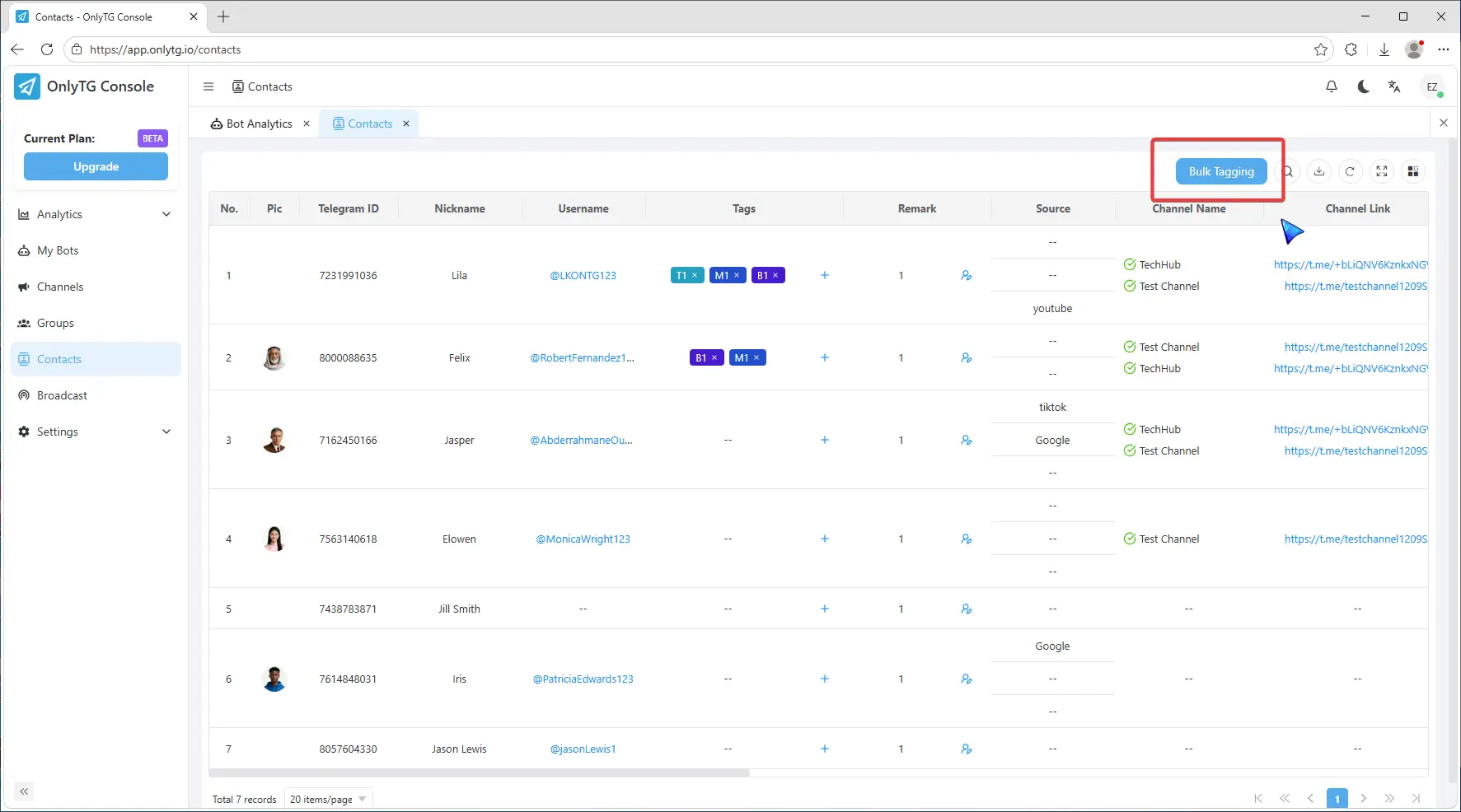Refresh the contacts table
Image resolution: width=1461 pixels, height=812 pixels.
(1350, 171)
